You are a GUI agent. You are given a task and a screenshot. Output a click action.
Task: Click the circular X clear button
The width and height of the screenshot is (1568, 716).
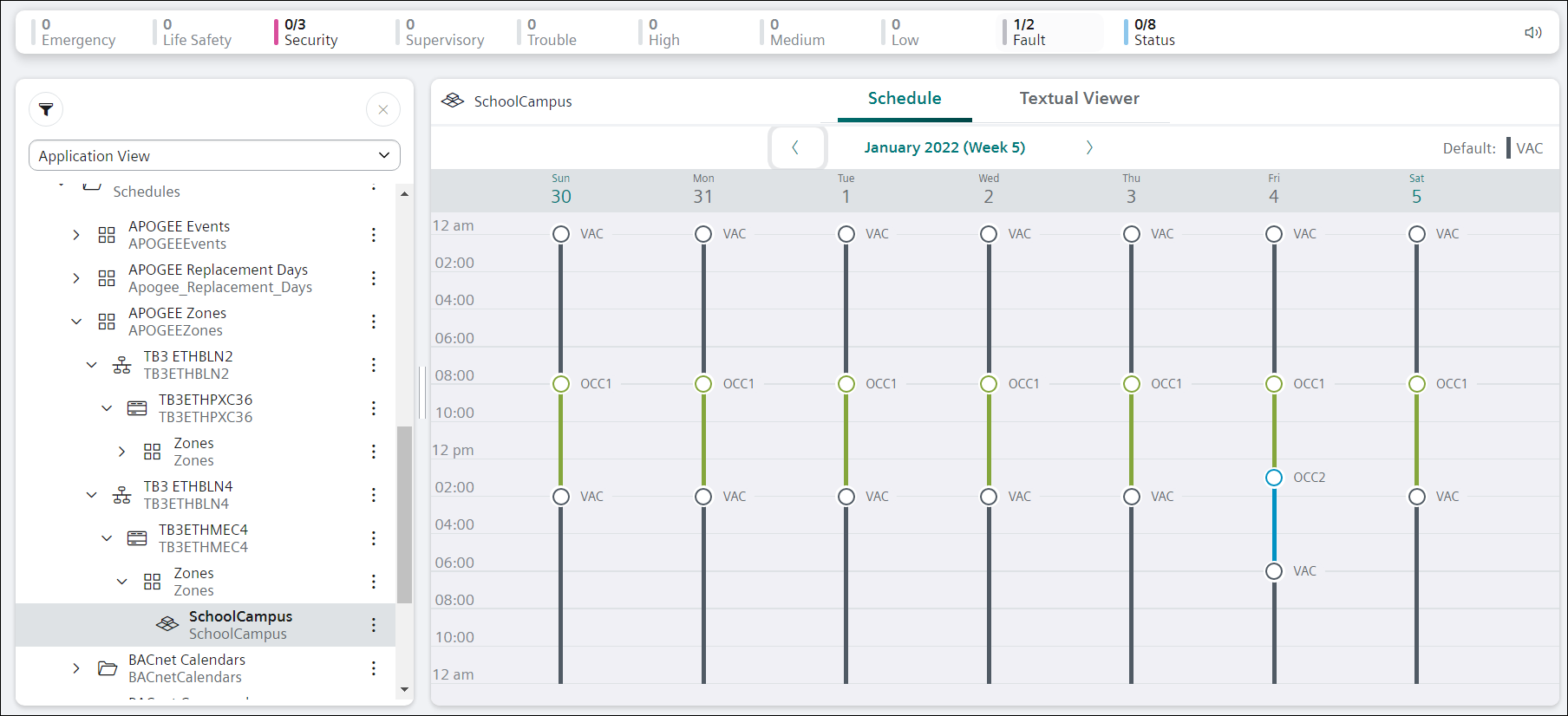coord(382,109)
